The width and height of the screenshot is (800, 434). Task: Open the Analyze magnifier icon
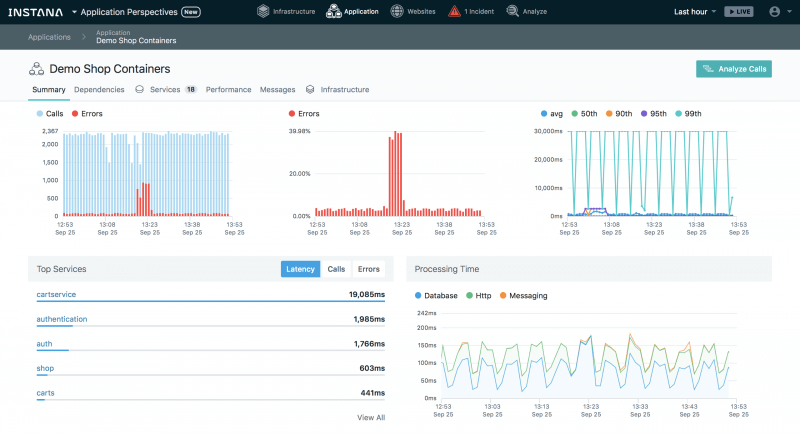pos(512,11)
